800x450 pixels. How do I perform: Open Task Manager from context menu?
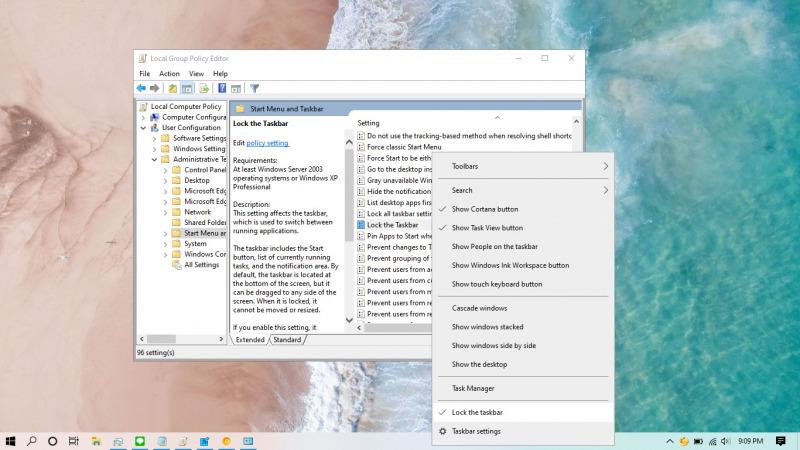click(523, 388)
